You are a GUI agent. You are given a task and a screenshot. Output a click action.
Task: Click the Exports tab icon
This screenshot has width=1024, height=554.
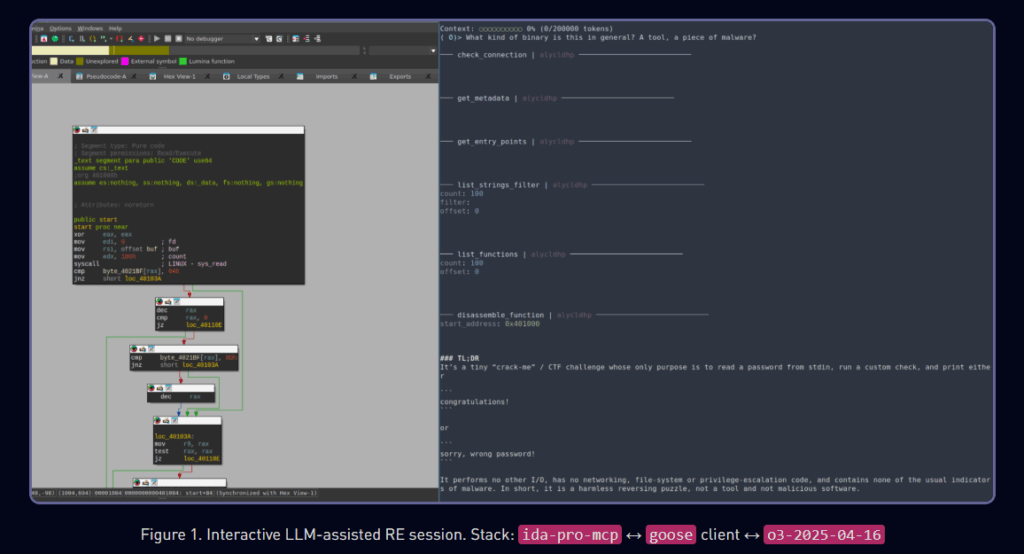(373, 76)
